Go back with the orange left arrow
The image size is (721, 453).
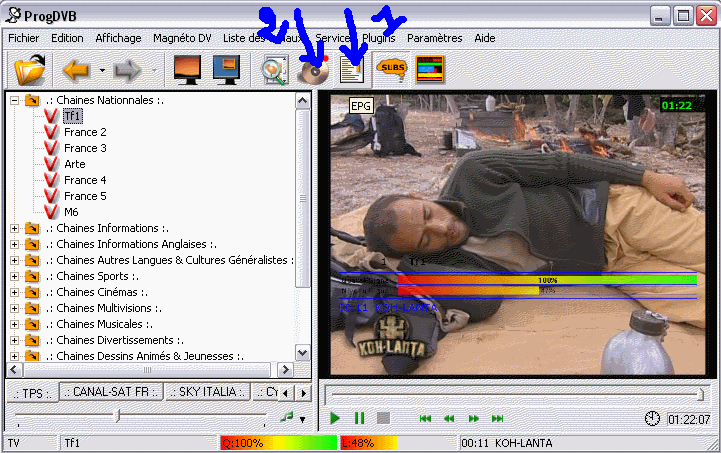pos(76,70)
